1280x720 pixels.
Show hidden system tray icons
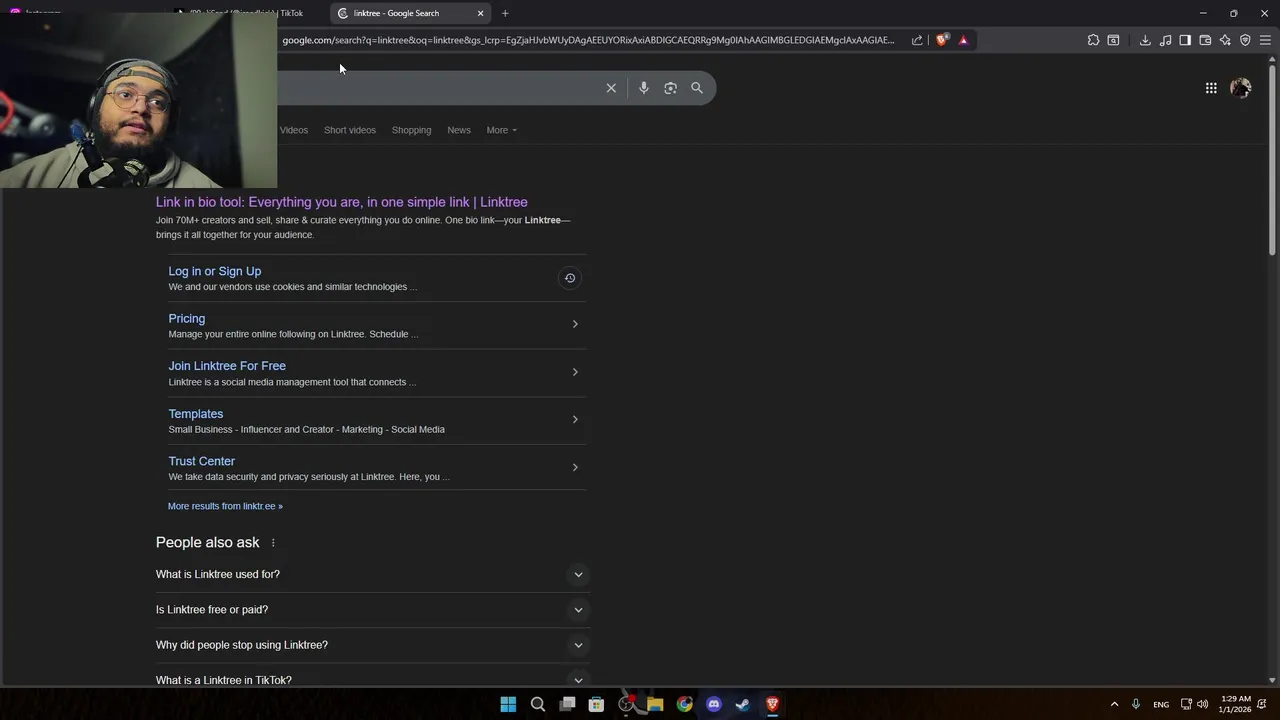click(1114, 704)
